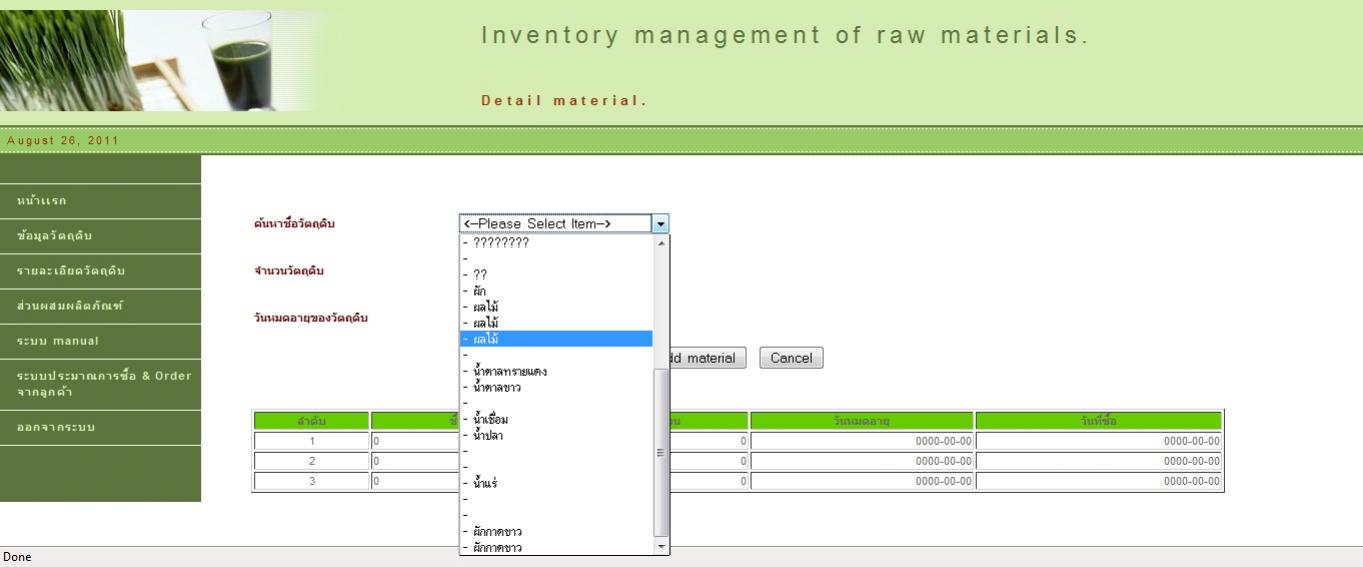Click the 'วันหมดอายุของวัตถุดิบ' label

[x=311, y=318]
